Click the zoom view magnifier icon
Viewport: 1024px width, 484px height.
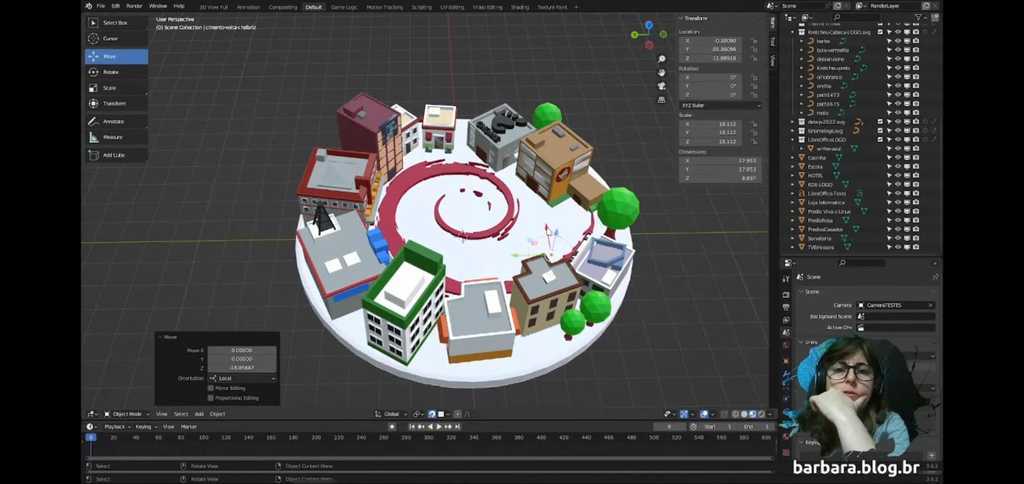click(662, 59)
